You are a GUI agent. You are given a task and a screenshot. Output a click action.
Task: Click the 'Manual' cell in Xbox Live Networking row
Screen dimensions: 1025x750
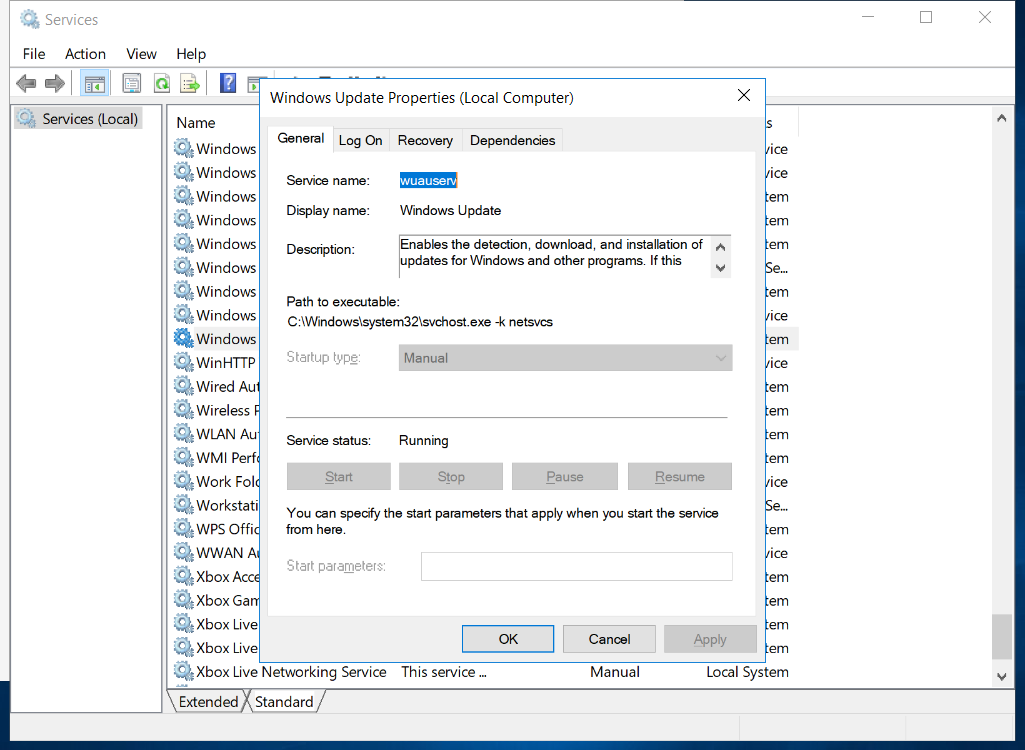[614, 672]
